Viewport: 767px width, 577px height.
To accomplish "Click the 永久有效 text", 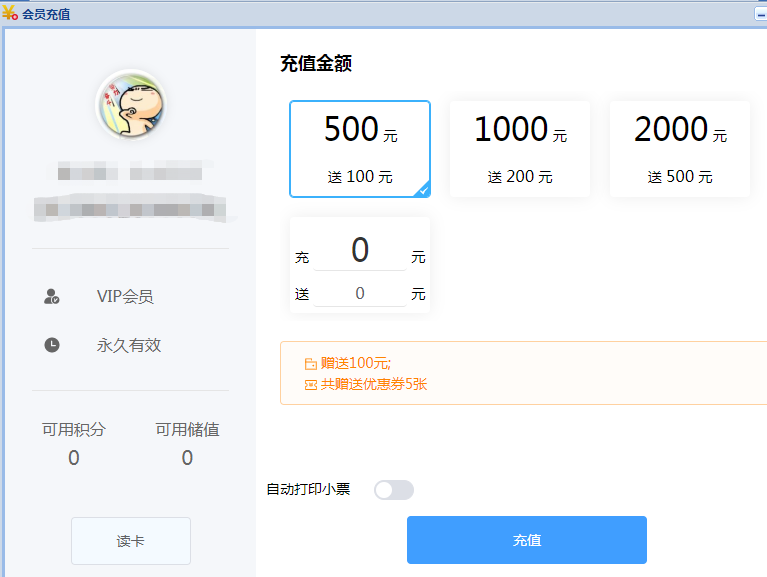I will click(129, 345).
